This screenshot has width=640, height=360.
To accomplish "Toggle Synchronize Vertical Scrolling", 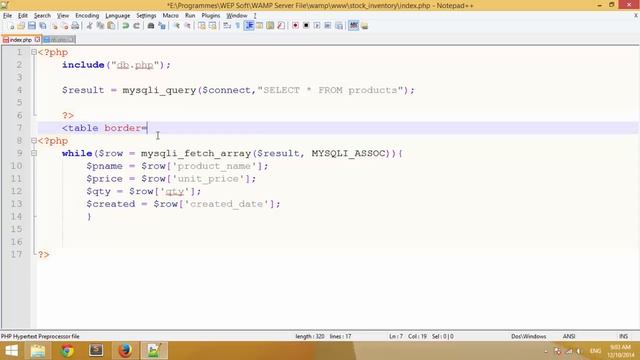I will point(202,26).
